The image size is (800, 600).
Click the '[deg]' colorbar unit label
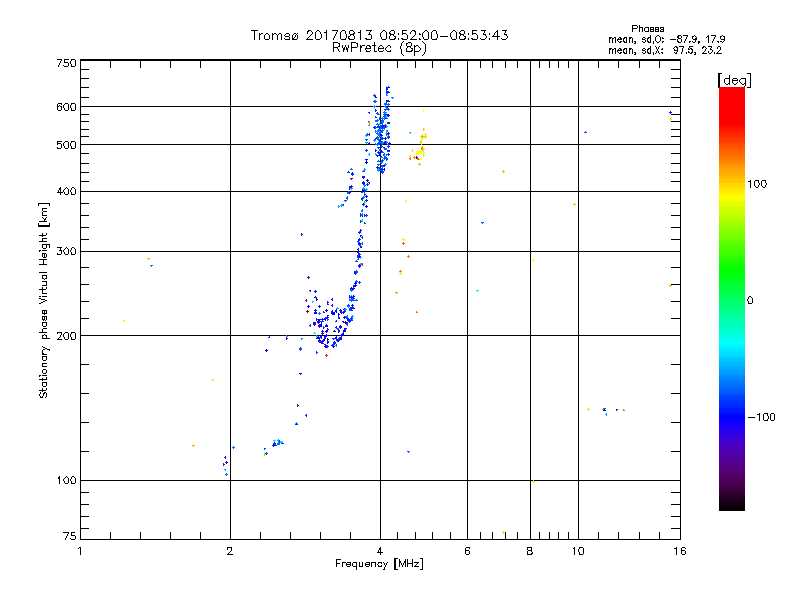pyautogui.click(x=734, y=80)
